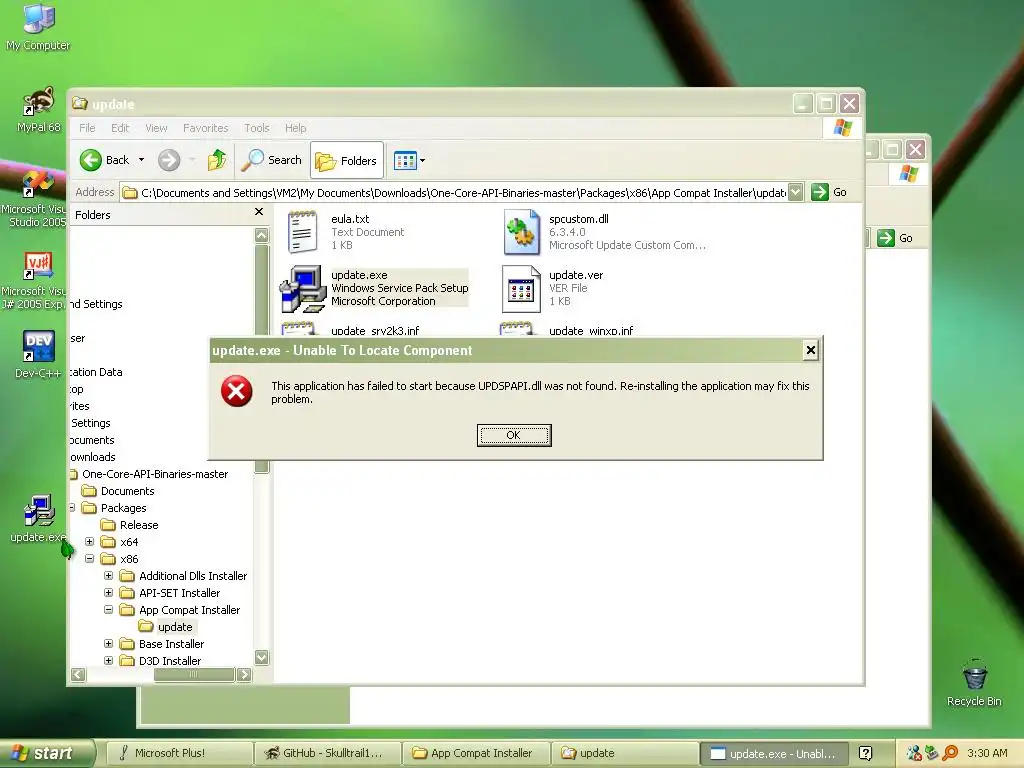The height and width of the screenshot is (768, 1024).
Task: Select update.exe desktop icon
Action: coord(38,520)
